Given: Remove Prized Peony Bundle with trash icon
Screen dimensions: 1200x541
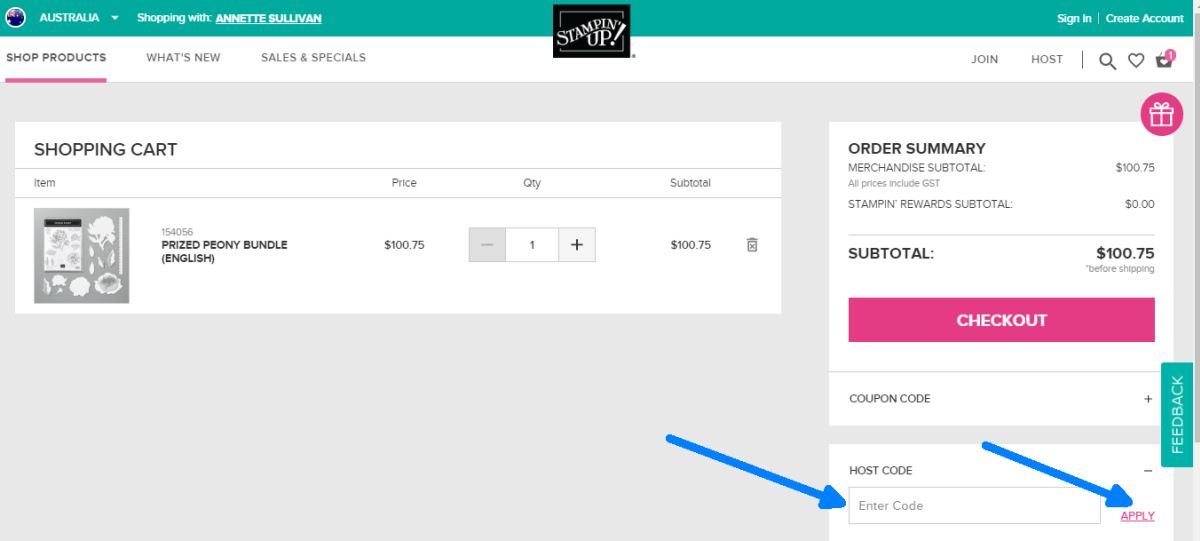Looking at the screenshot, I should (x=752, y=245).
